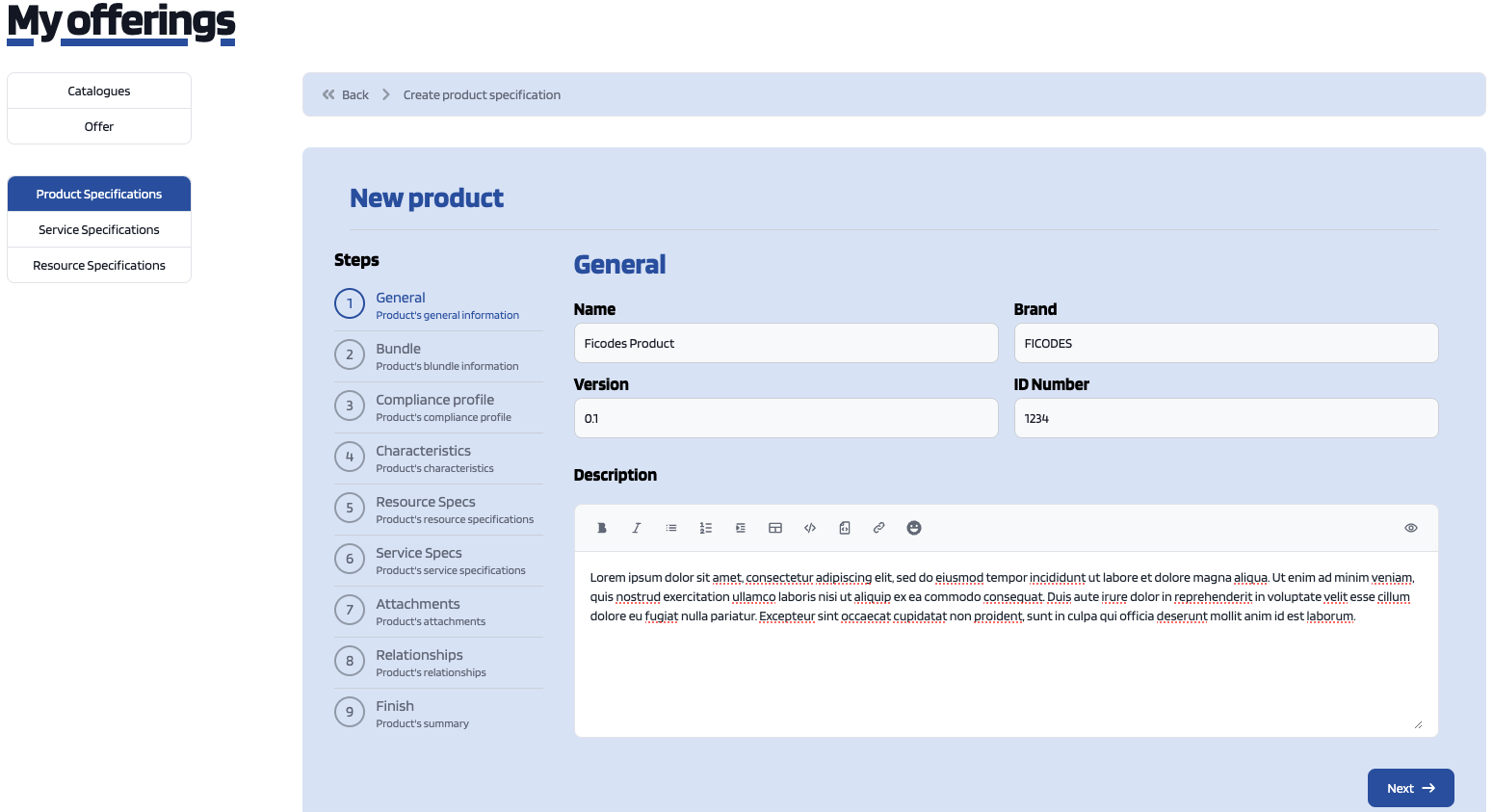Viewport: 1493px width, 812px height.
Task: Insert a hyperlink in the description
Action: coord(879,528)
